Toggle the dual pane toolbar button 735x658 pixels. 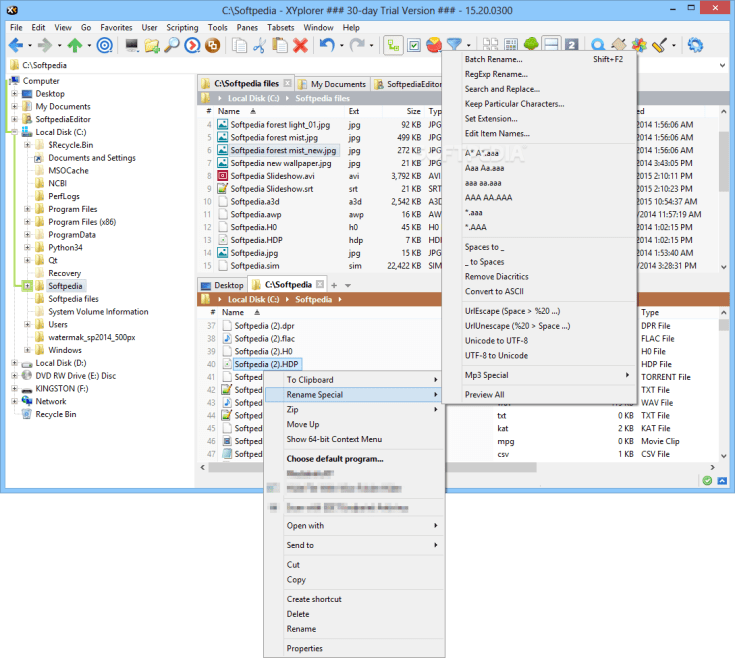(551, 44)
